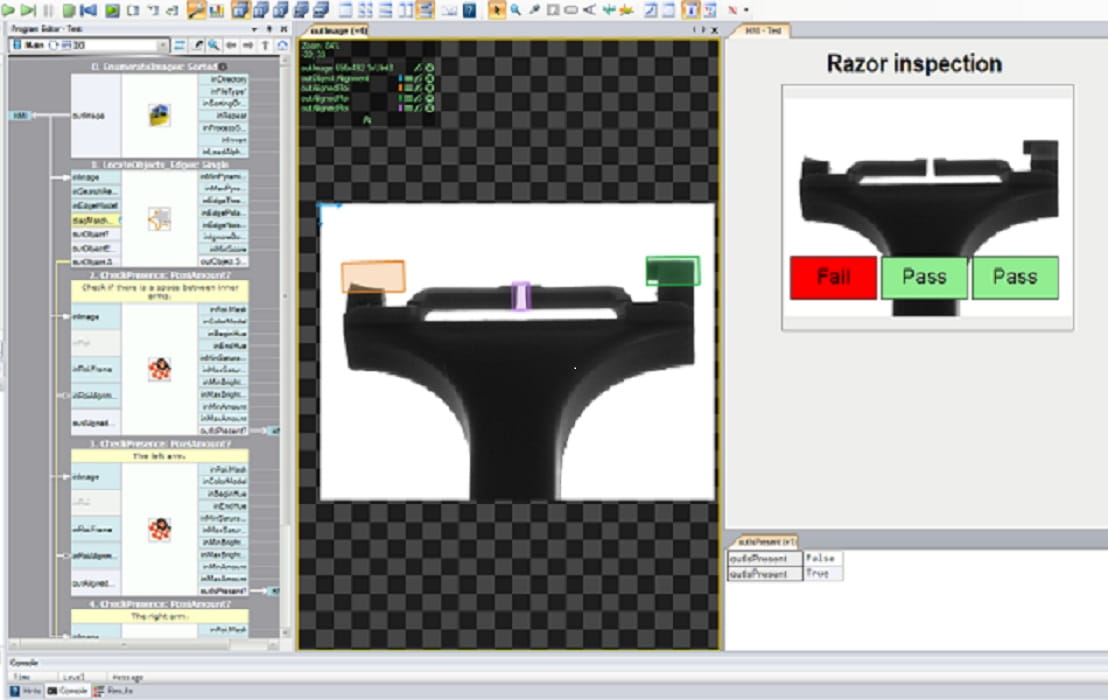Open the Console tab at bottom
1108x700 pixels.
pos(68,691)
